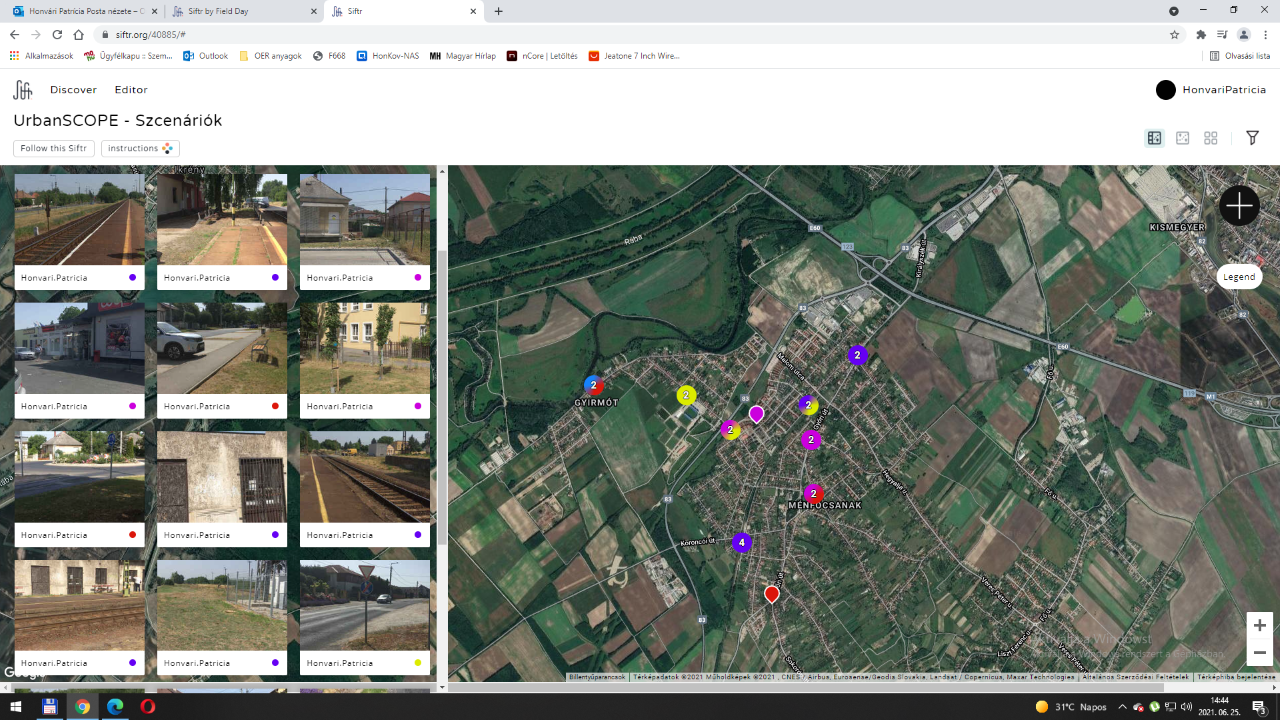This screenshot has width=1280, height=720.
Task: Open HonKov-NAS bookmark
Action: click(x=388, y=56)
